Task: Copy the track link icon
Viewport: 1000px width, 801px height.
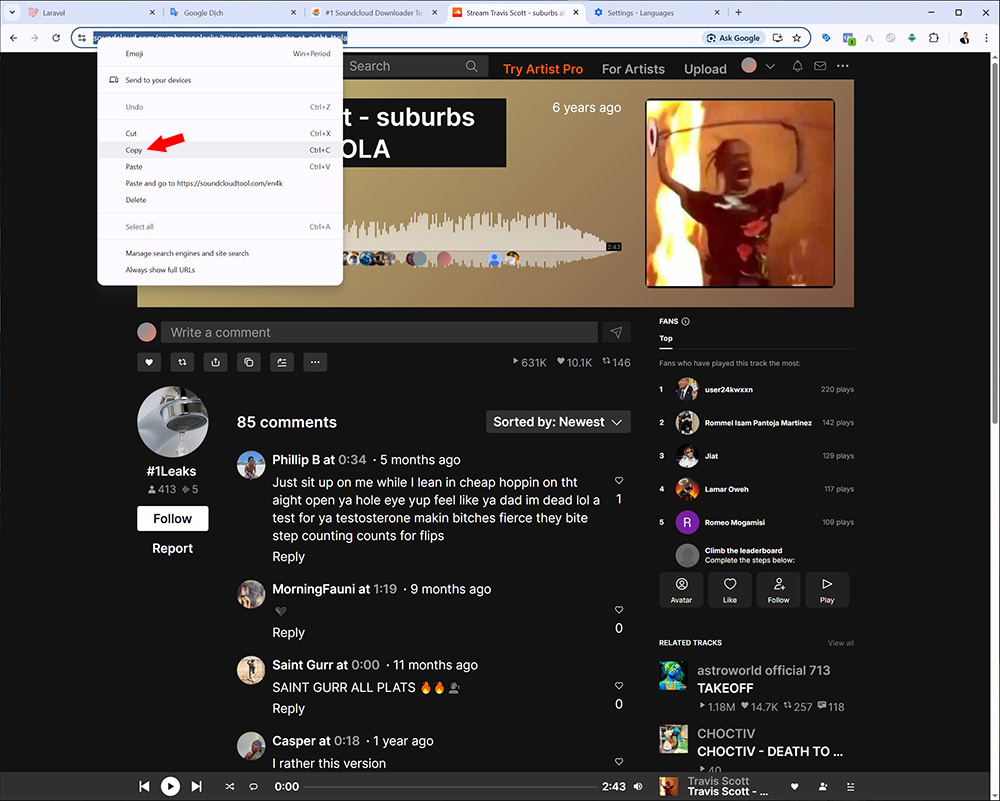Action: (x=248, y=362)
